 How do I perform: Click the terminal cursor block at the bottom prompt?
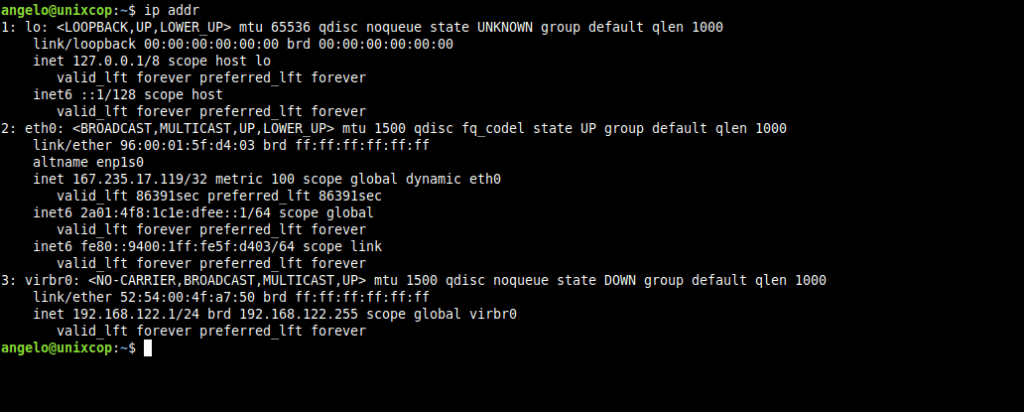[x=148, y=348]
